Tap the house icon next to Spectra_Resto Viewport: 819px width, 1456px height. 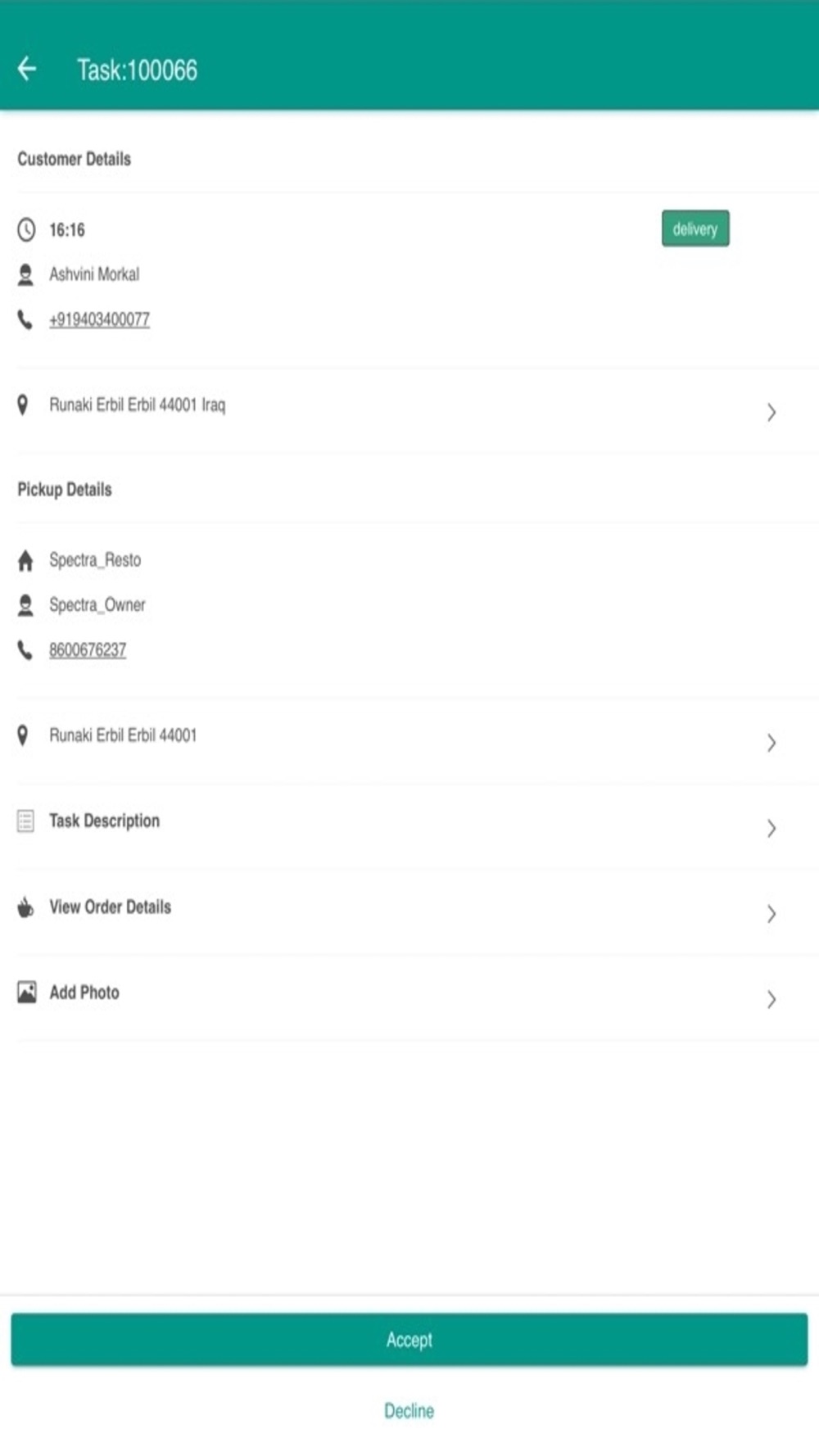pyautogui.click(x=25, y=560)
